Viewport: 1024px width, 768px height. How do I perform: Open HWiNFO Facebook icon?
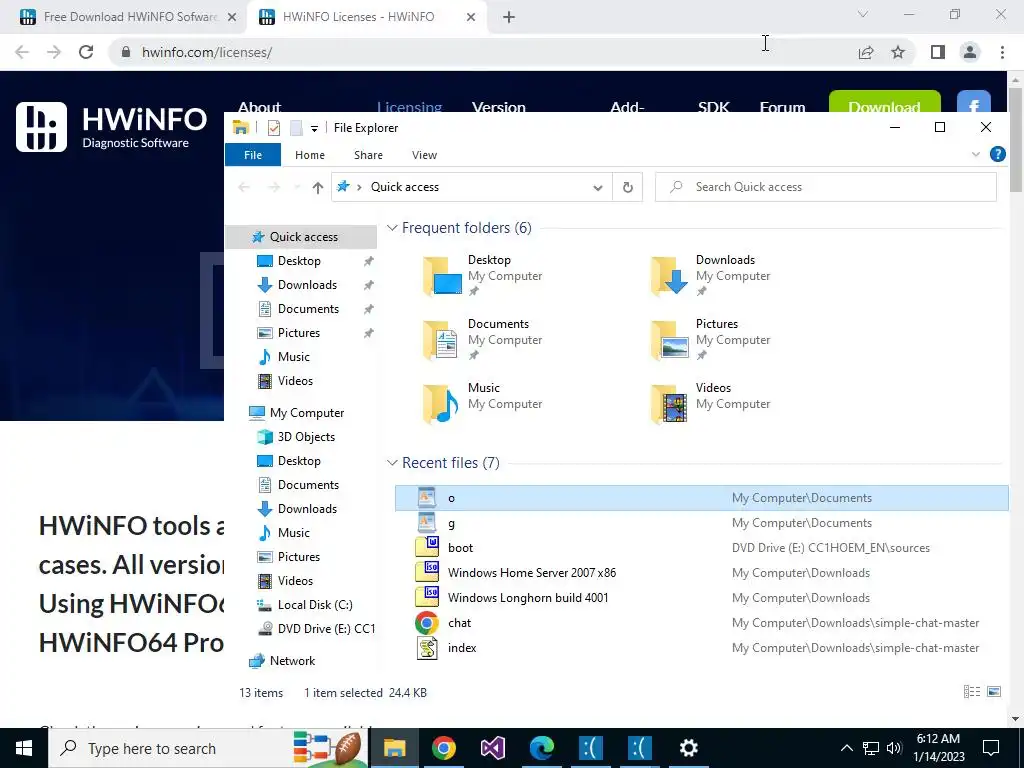[x=974, y=103]
